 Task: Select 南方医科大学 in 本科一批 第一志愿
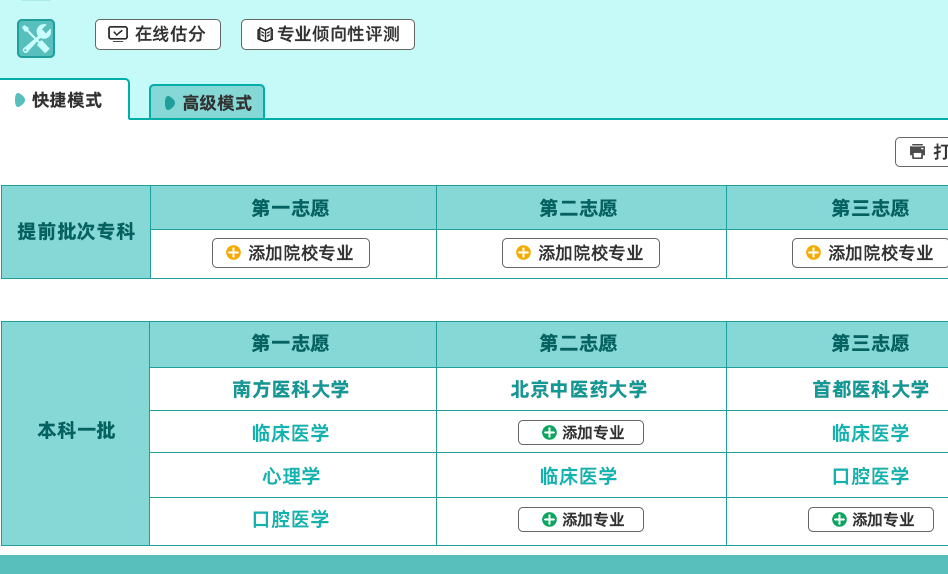(291, 390)
